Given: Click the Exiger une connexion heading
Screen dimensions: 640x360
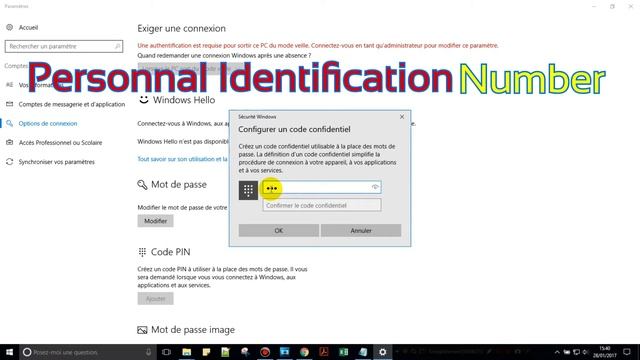Looking at the screenshot, I should tap(181, 29).
